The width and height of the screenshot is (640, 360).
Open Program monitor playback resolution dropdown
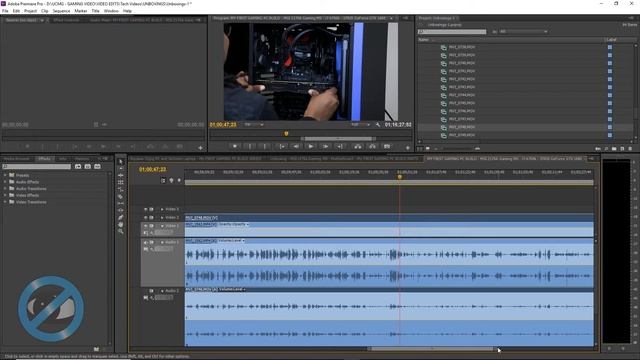[360, 124]
